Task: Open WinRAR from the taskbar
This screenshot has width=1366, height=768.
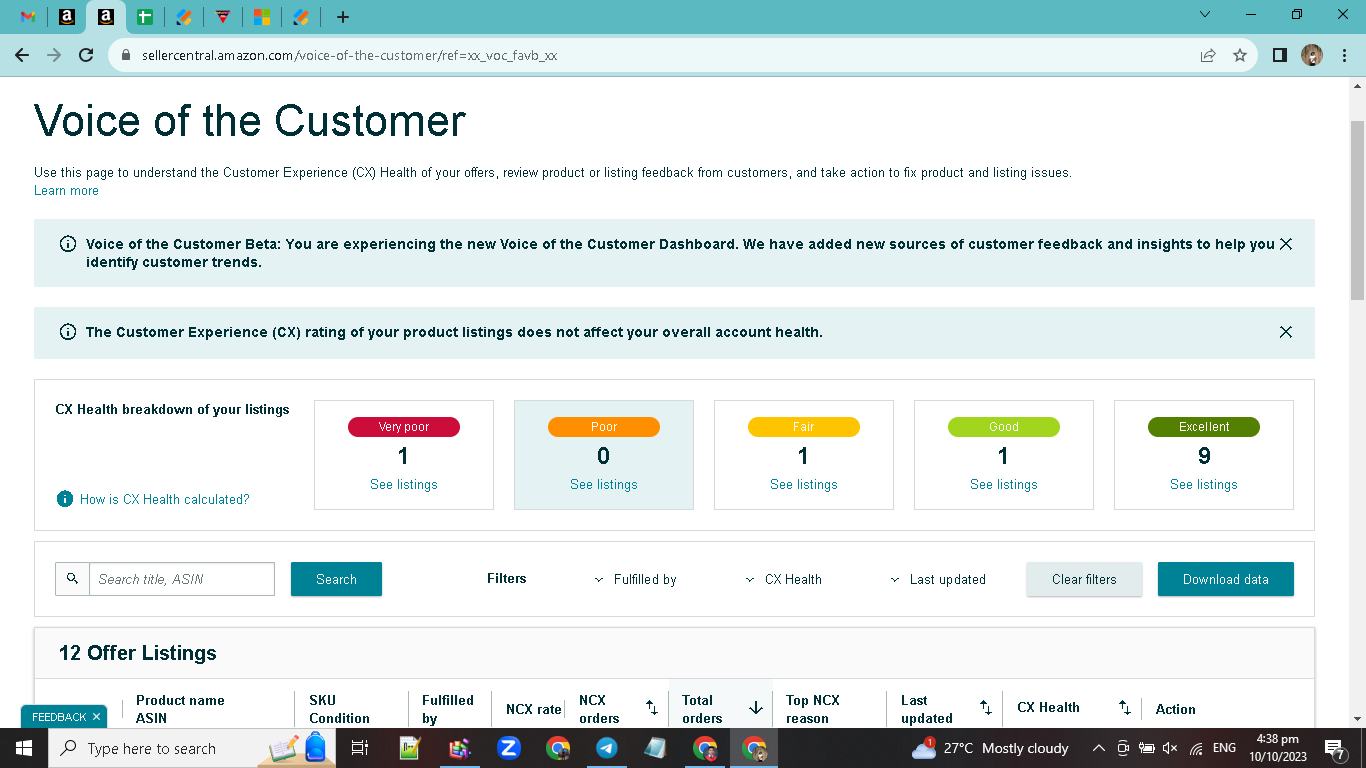Action: [460, 748]
